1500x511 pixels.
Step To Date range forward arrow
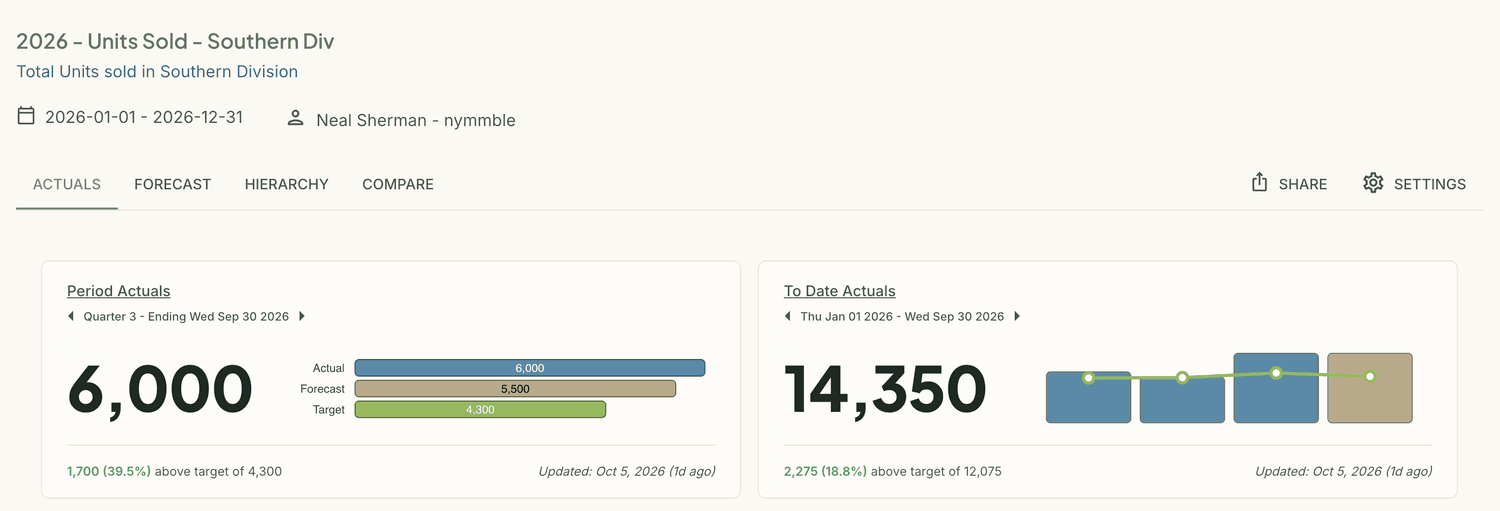click(x=1017, y=316)
